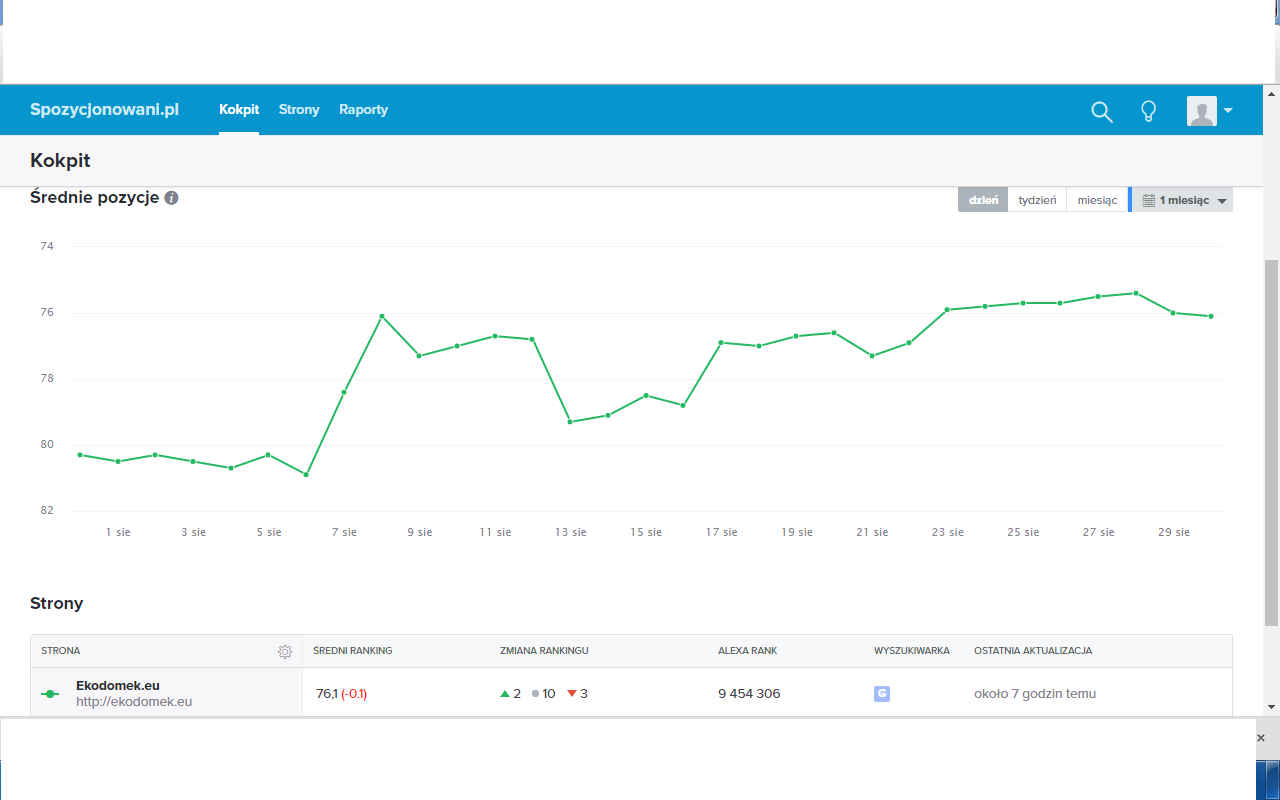Click the info icon beside Średnie pozycje

click(171, 198)
